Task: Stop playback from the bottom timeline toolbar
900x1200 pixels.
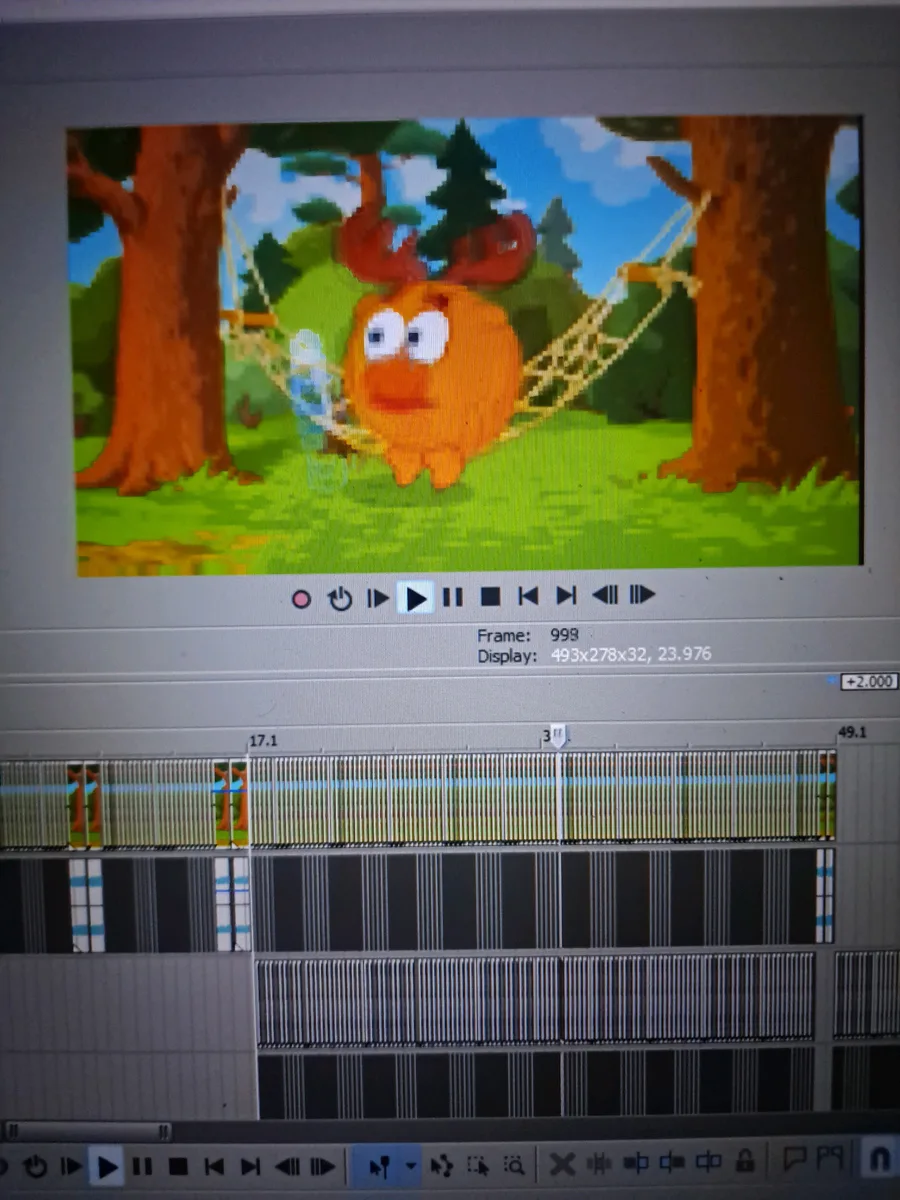Action: (x=178, y=1166)
